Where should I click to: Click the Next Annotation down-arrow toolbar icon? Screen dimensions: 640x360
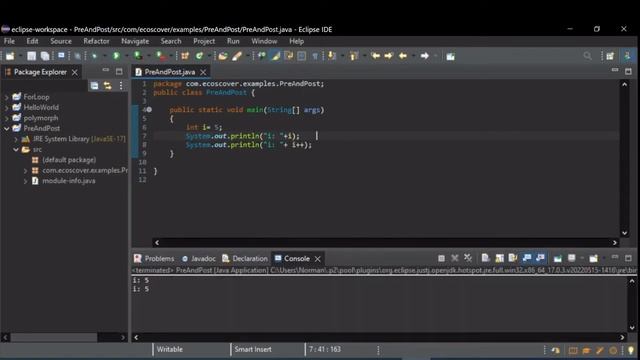click(x=332, y=56)
